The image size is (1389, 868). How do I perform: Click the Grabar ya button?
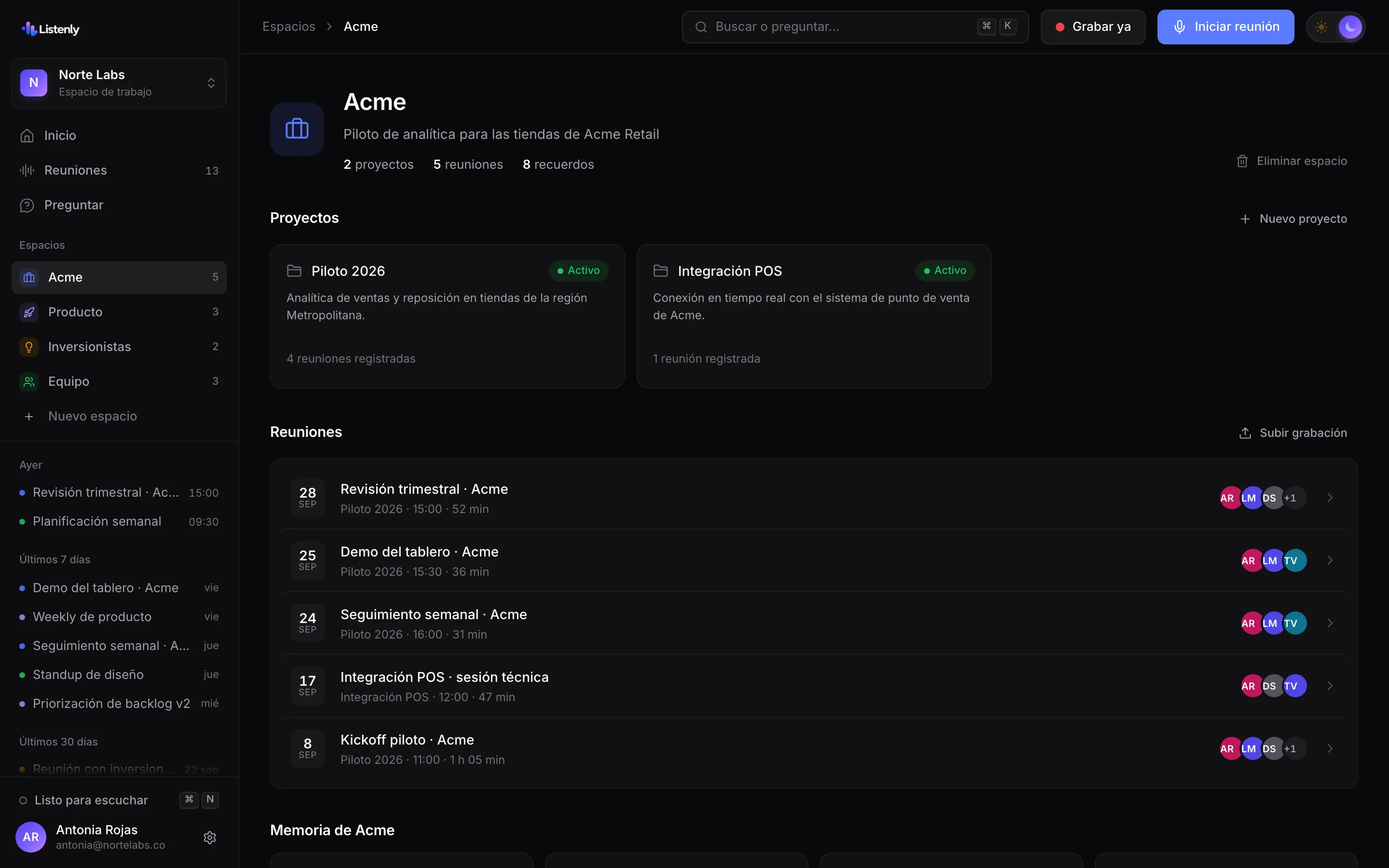coord(1093,27)
